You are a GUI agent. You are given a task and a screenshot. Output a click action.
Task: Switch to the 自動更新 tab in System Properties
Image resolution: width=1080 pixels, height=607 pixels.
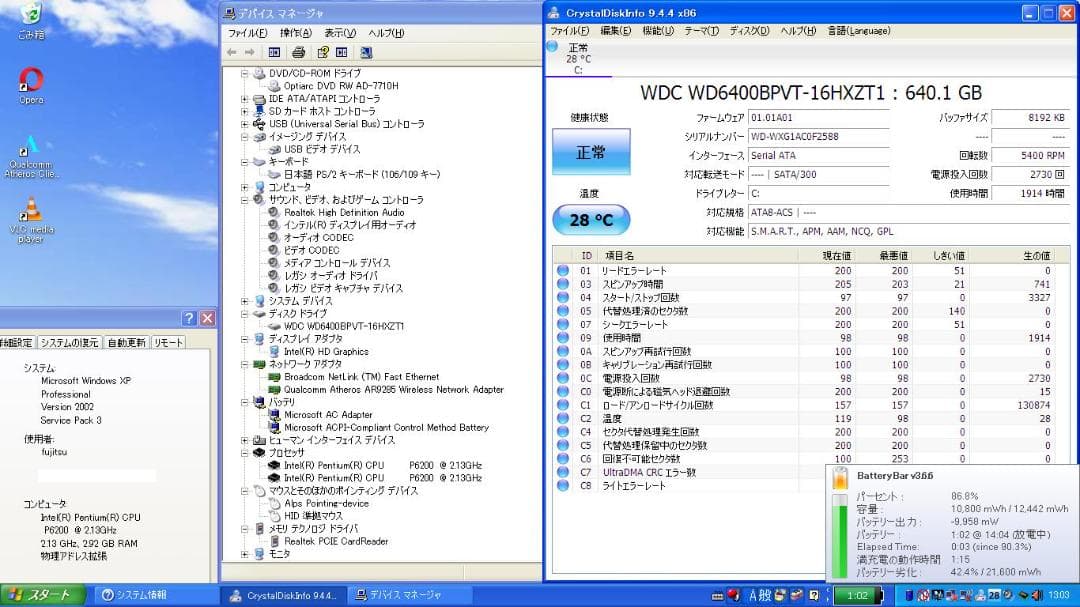(127, 342)
